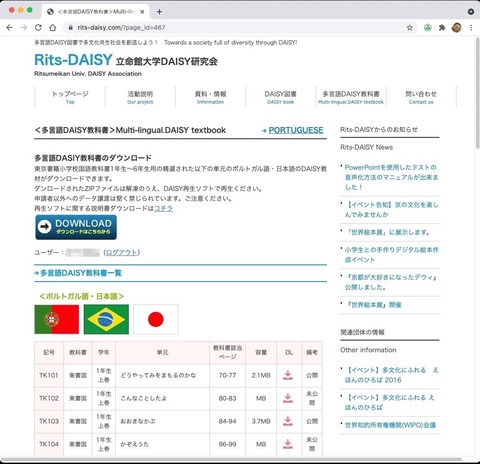
Task: Click the 3.7MB size cell
Action: [x=261, y=421]
